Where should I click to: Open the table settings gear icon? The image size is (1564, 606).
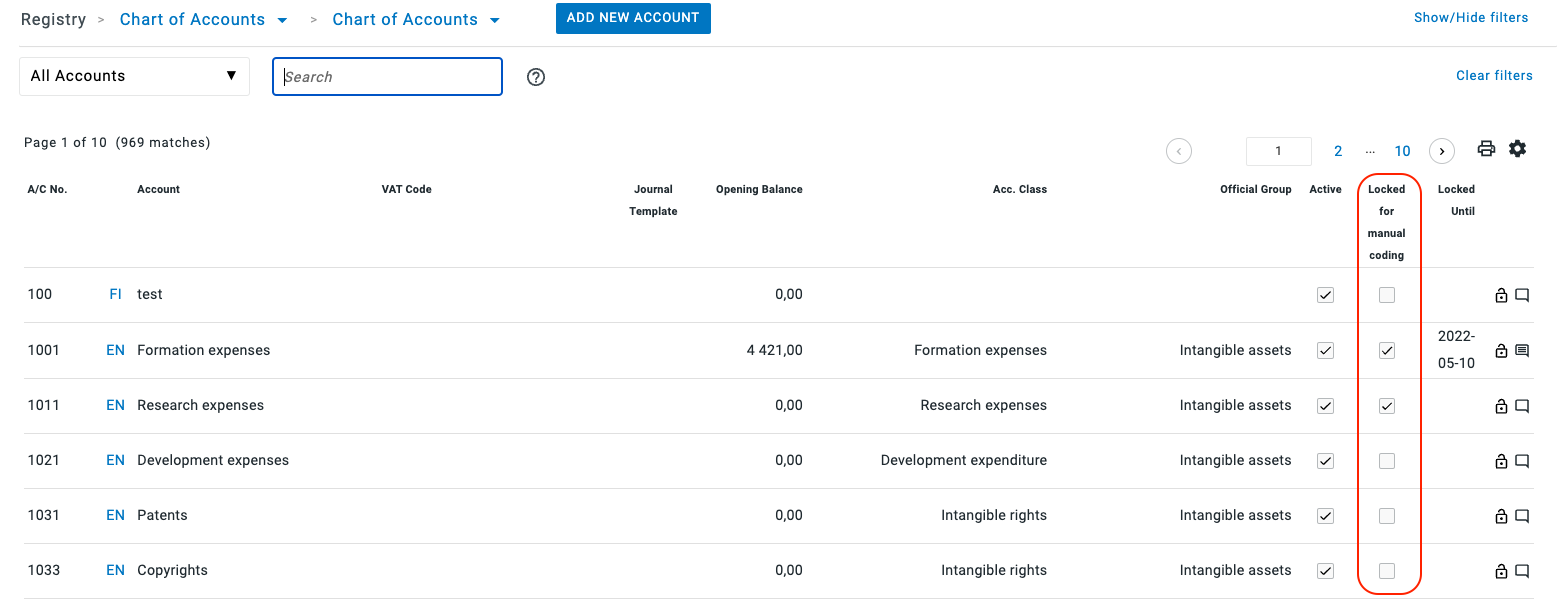tap(1517, 149)
